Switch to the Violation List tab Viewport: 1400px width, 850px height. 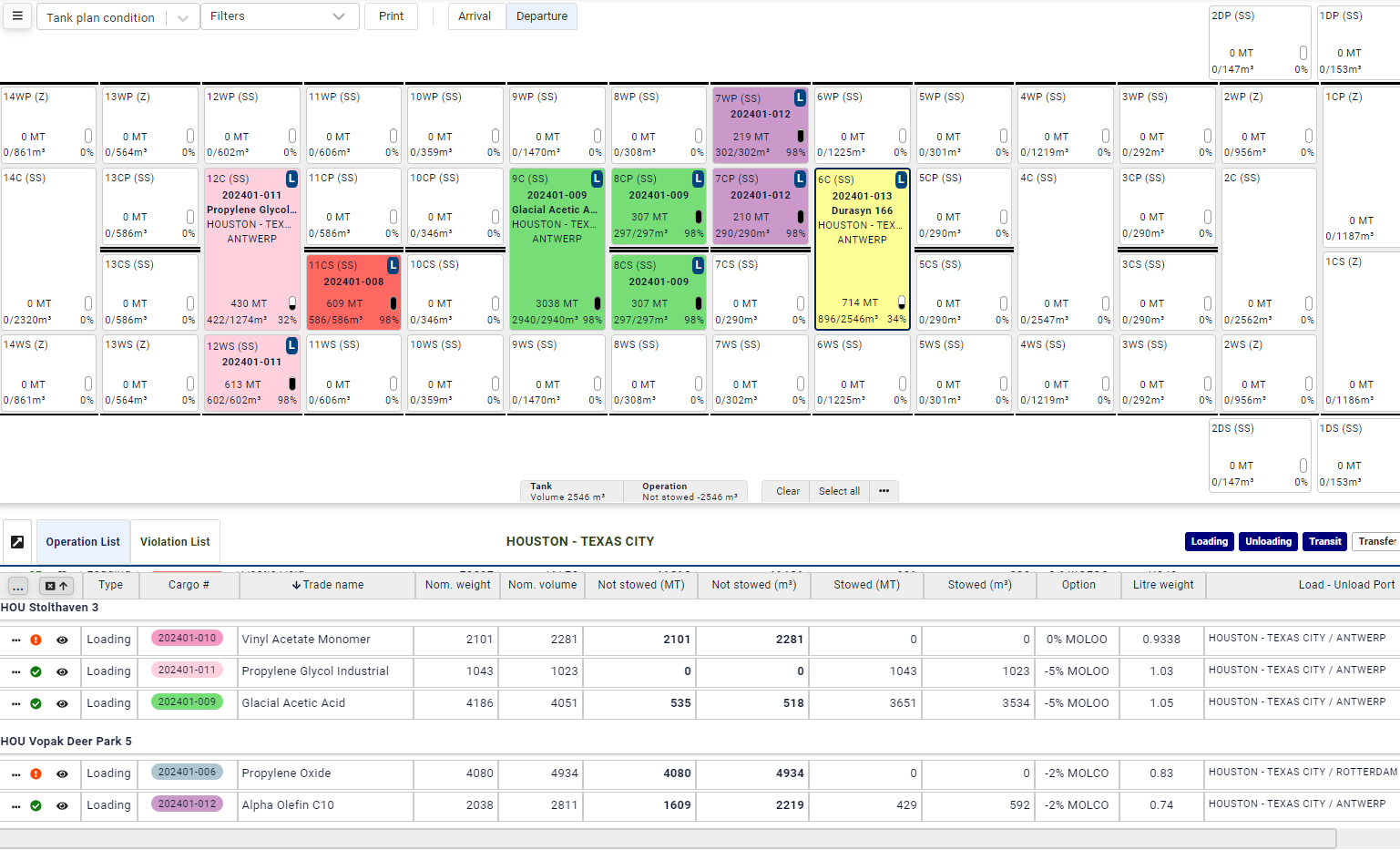coord(175,542)
